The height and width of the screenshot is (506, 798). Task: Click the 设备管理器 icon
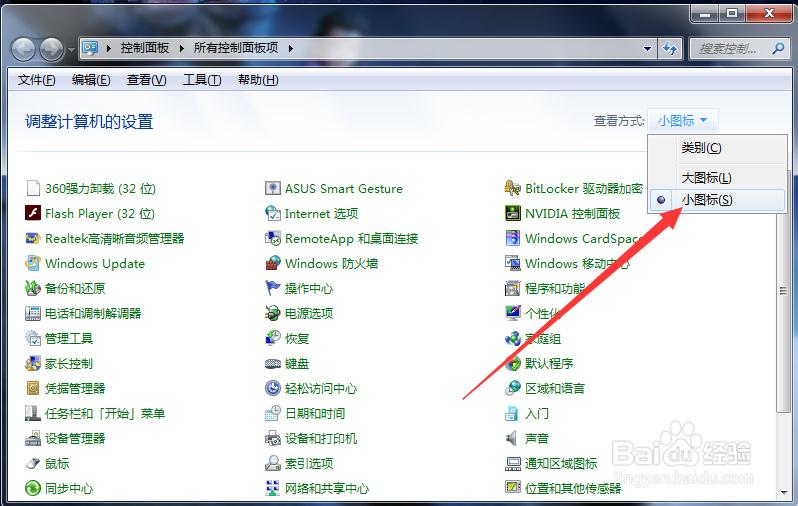(33, 438)
